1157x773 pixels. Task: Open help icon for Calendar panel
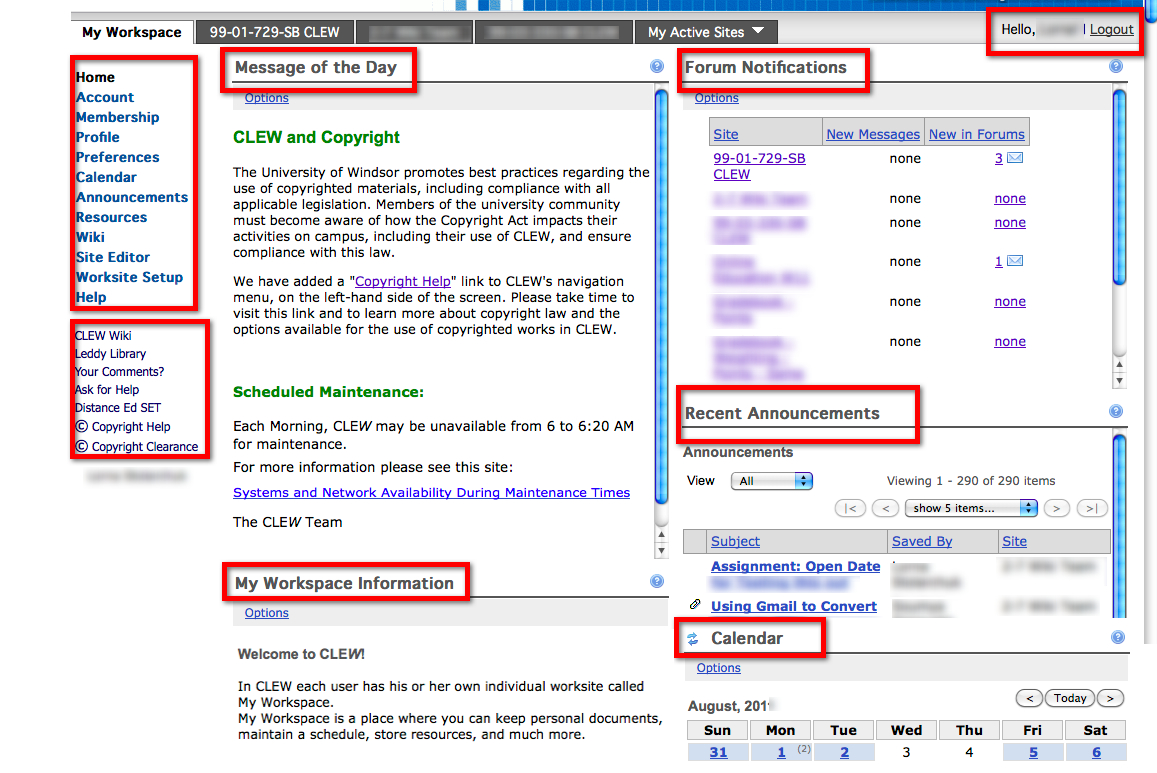coord(1118,637)
